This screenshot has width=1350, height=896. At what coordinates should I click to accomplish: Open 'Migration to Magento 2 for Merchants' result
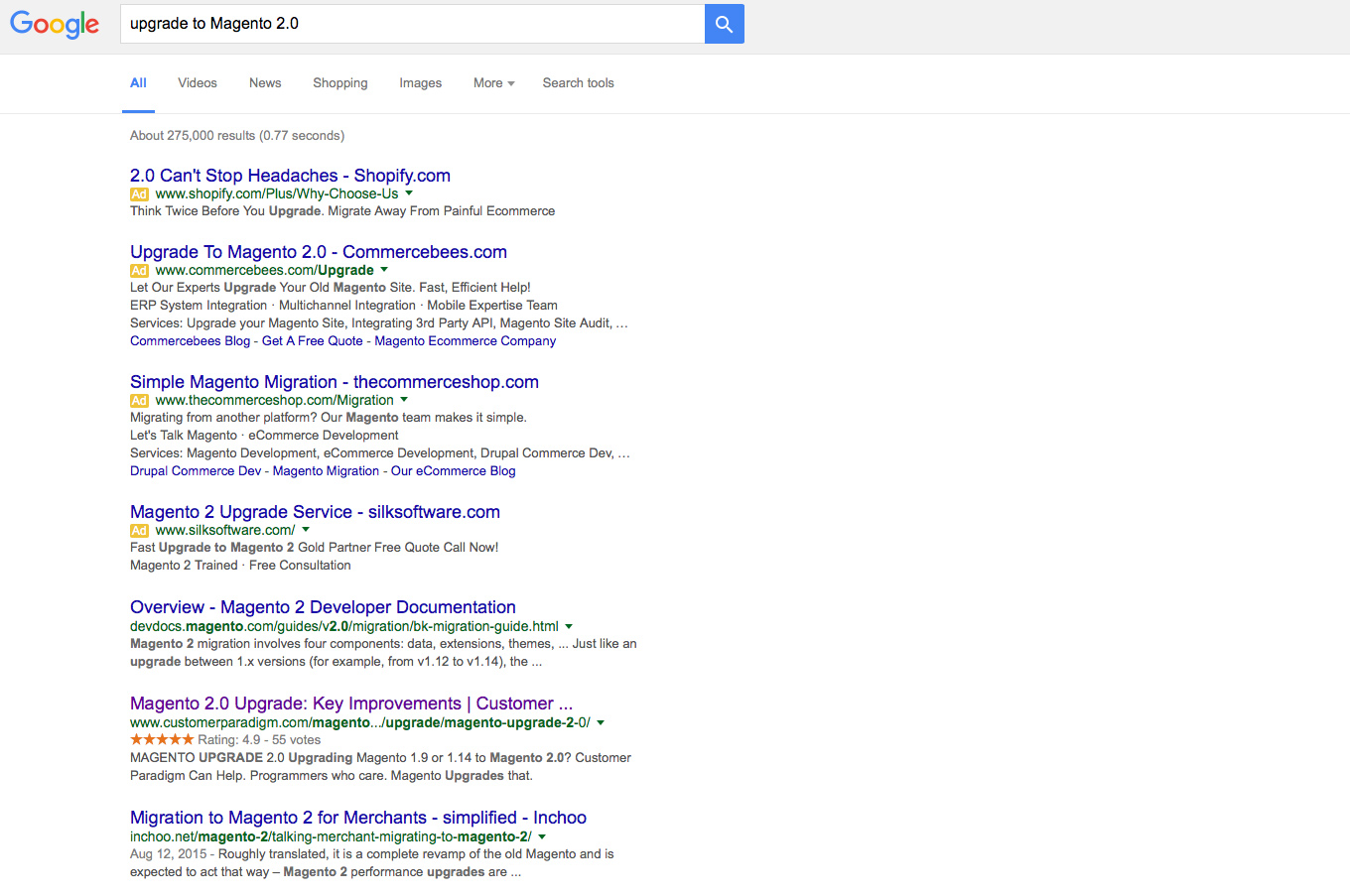click(x=358, y=818)
